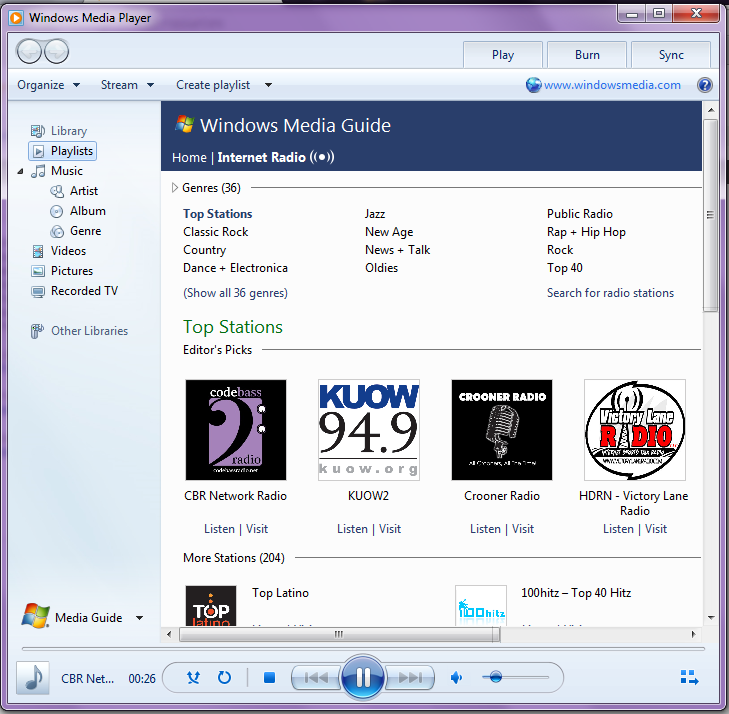Click the Top Latino station logo

(x=211, y=606)
